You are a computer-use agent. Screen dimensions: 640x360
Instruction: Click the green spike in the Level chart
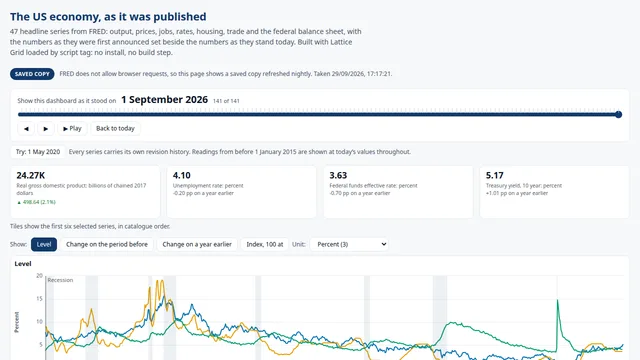click(x=558, y=310)
